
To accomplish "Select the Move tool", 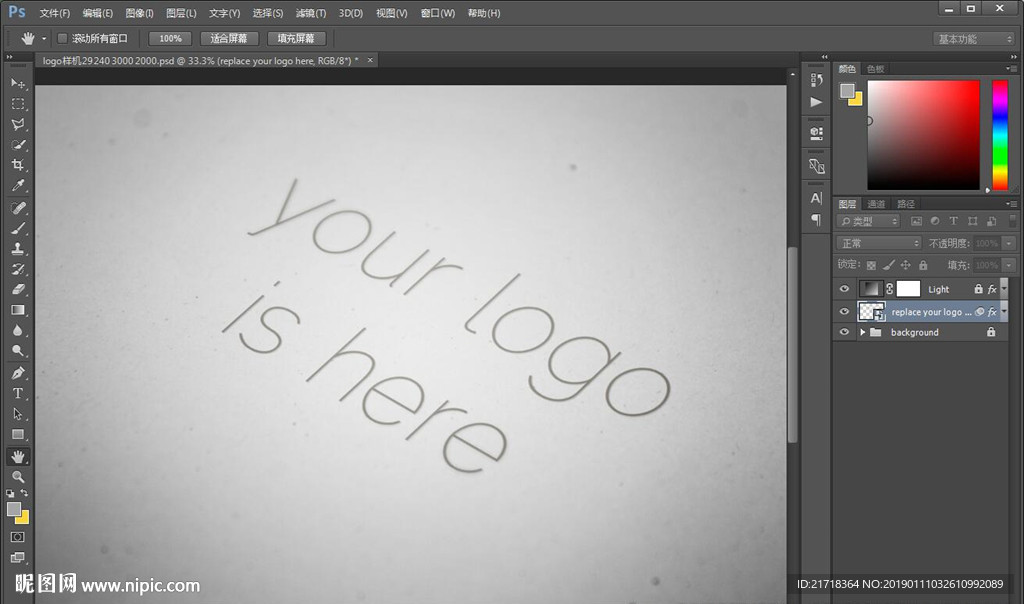I will pos(18,83).
